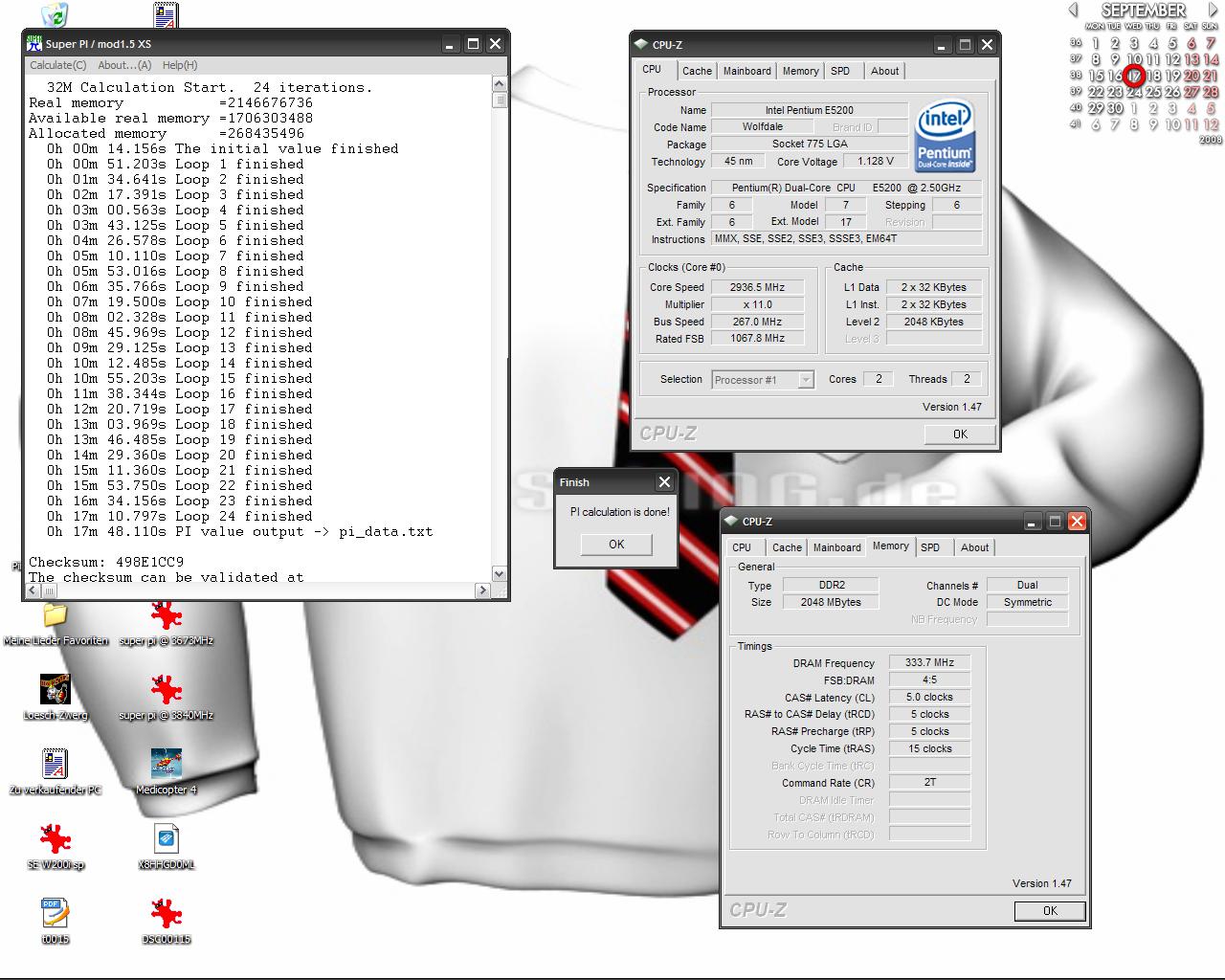Click the Rated FSB value 1067.8 MHz
1225x980 pixels.
click(x=757, y=339)
